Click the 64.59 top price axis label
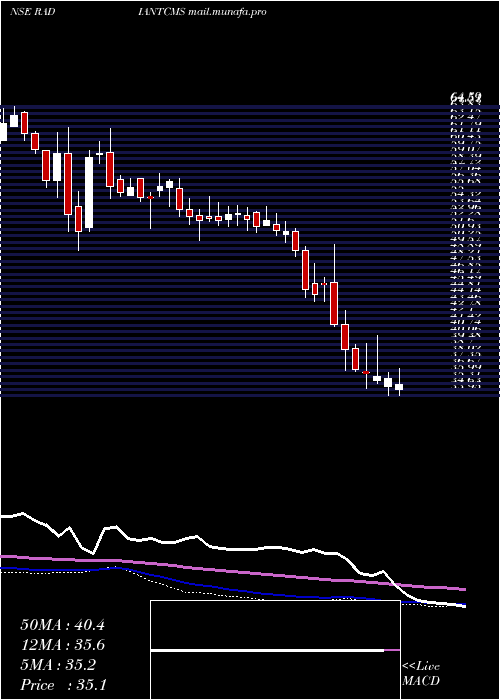 465,96
